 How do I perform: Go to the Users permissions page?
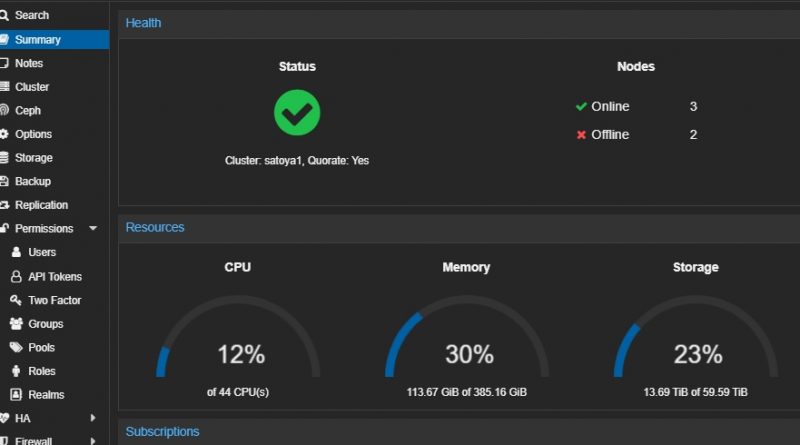click(42, 252)
